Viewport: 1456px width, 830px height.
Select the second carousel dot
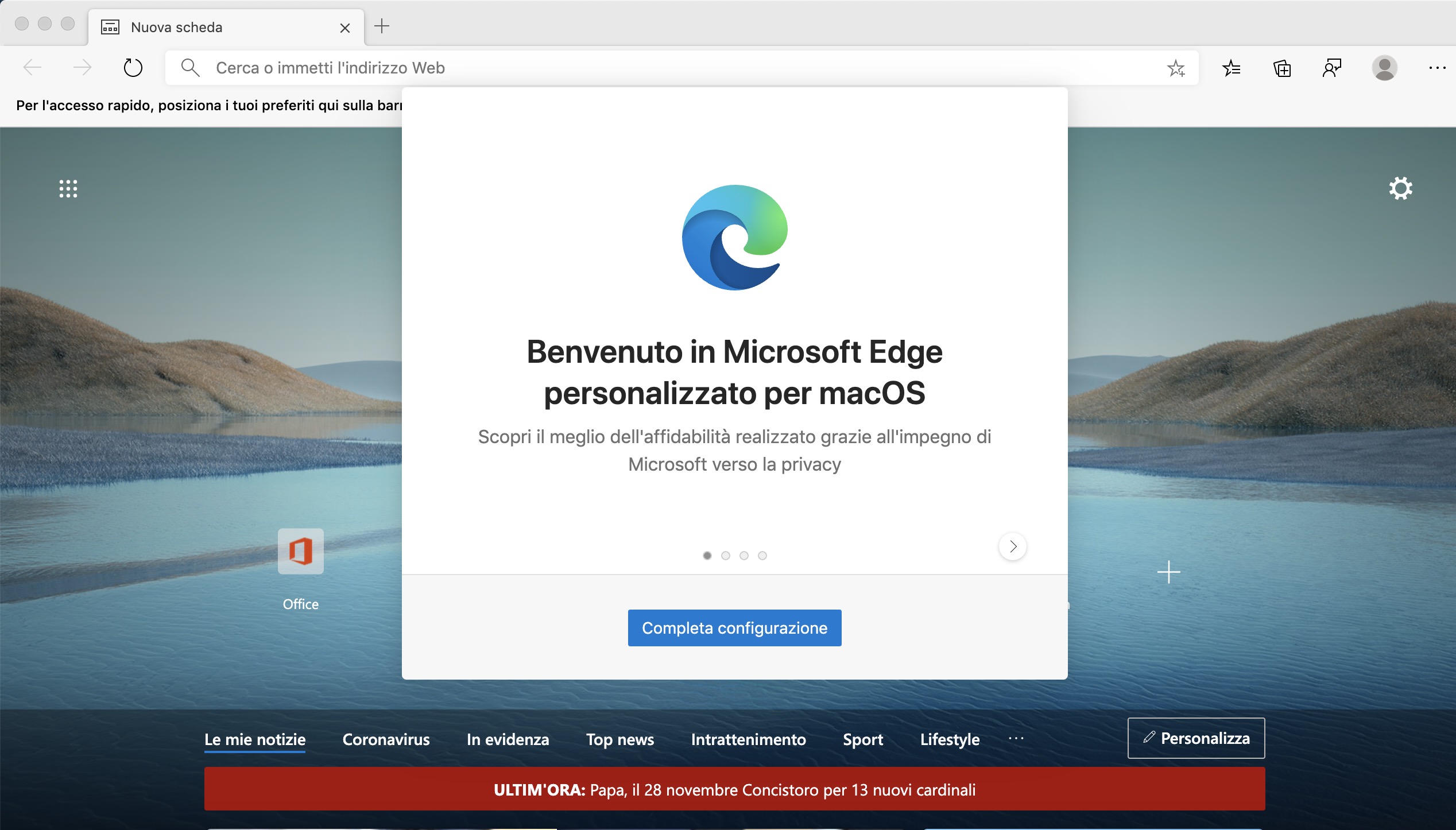tap(726, 555)
